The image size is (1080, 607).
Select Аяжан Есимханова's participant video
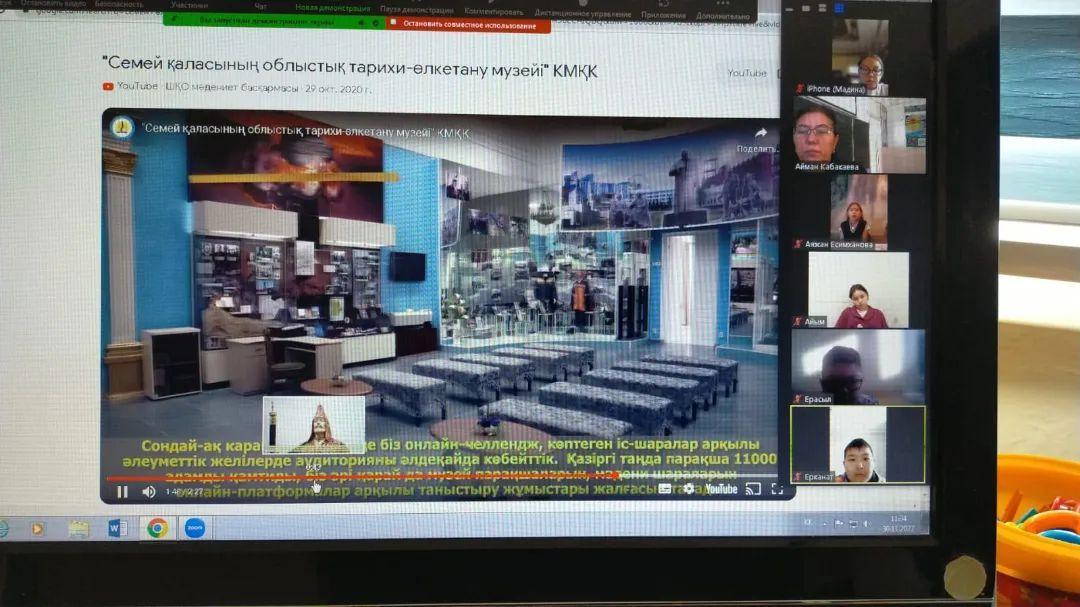click(858, 212)
